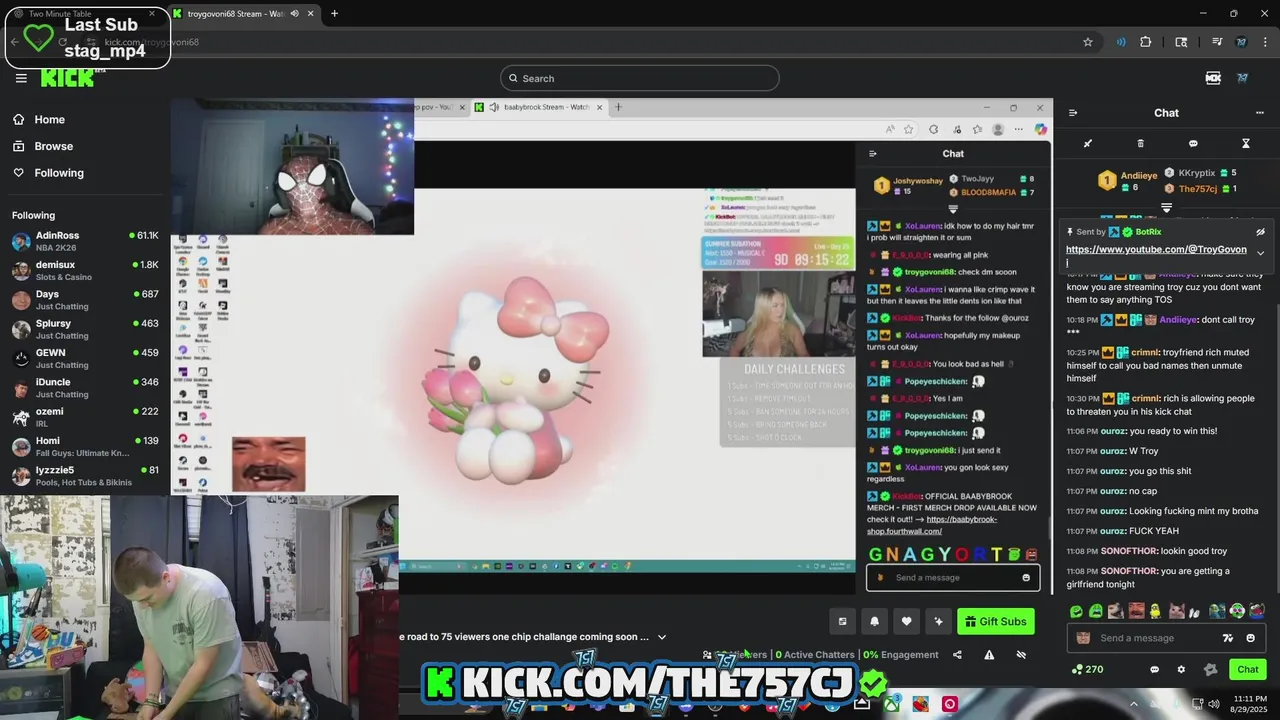Screen dimensions: 1280x720
Task: Click the MOX icon in Kick header
Action: (x=1213, y=78)
